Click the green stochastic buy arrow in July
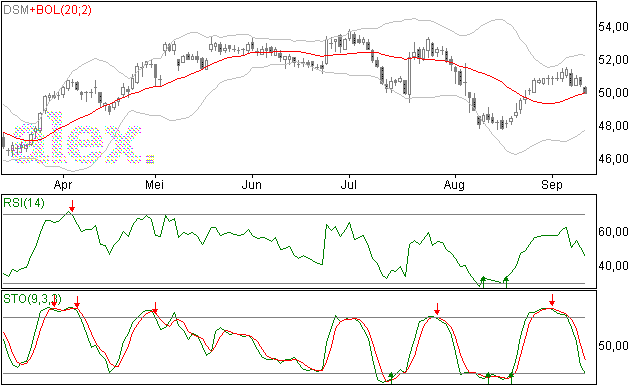This screenshot has height=387, width=644. 391,378
